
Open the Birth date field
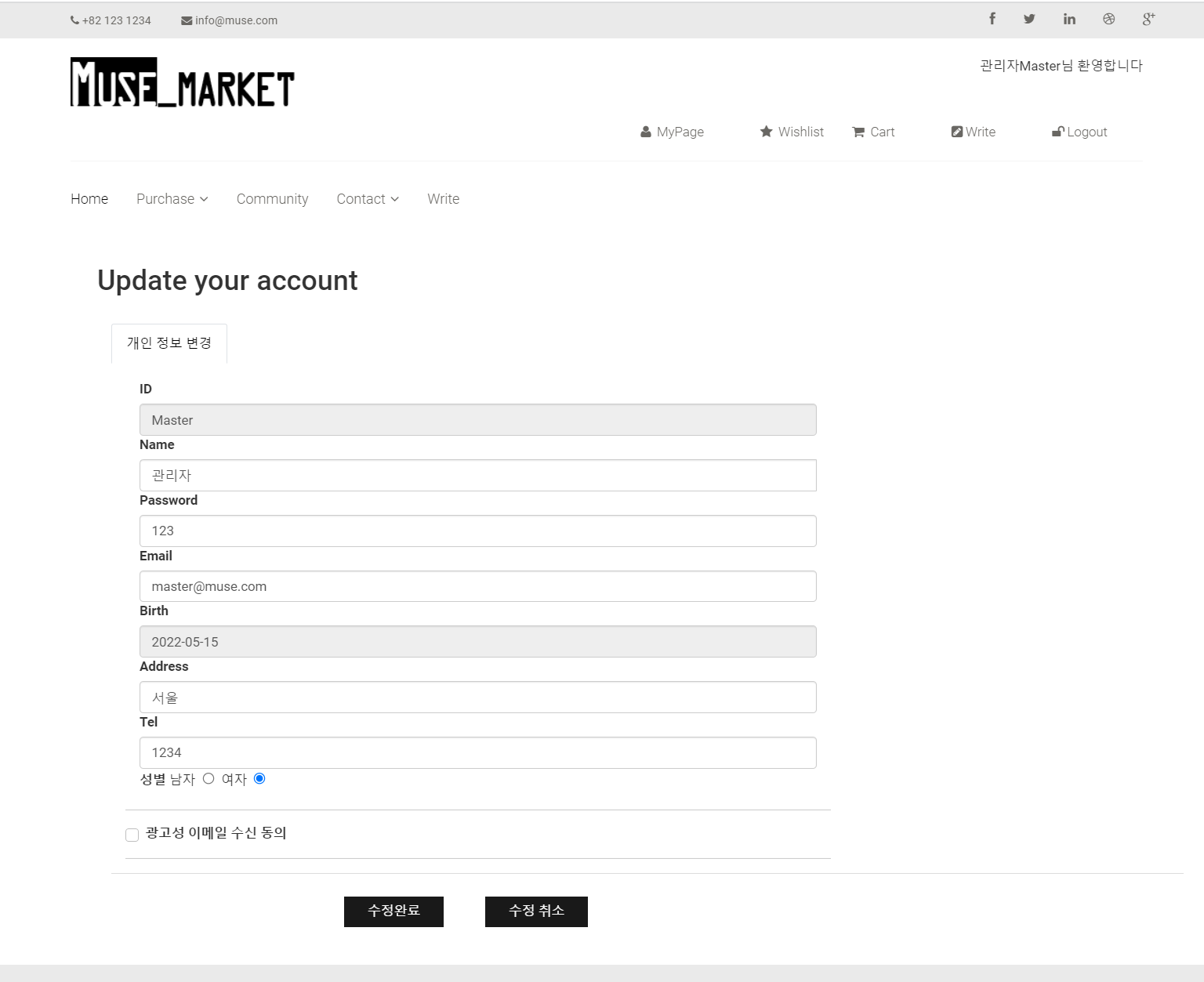coord(478,641)
